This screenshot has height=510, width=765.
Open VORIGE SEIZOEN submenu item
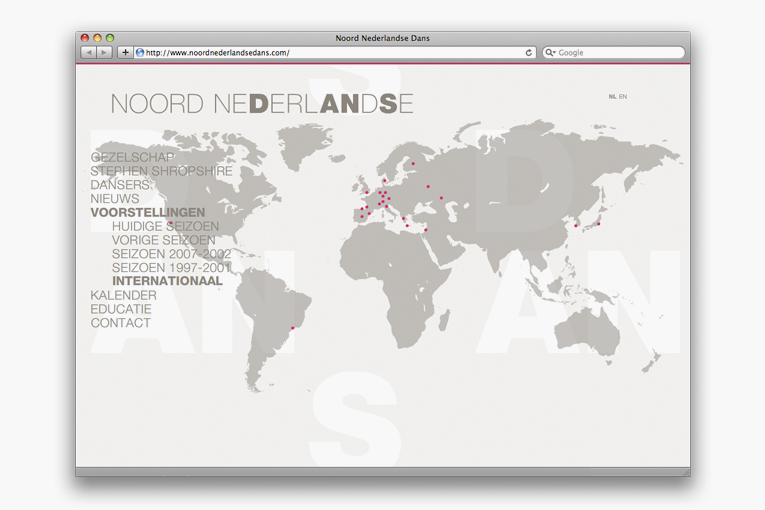163,240
